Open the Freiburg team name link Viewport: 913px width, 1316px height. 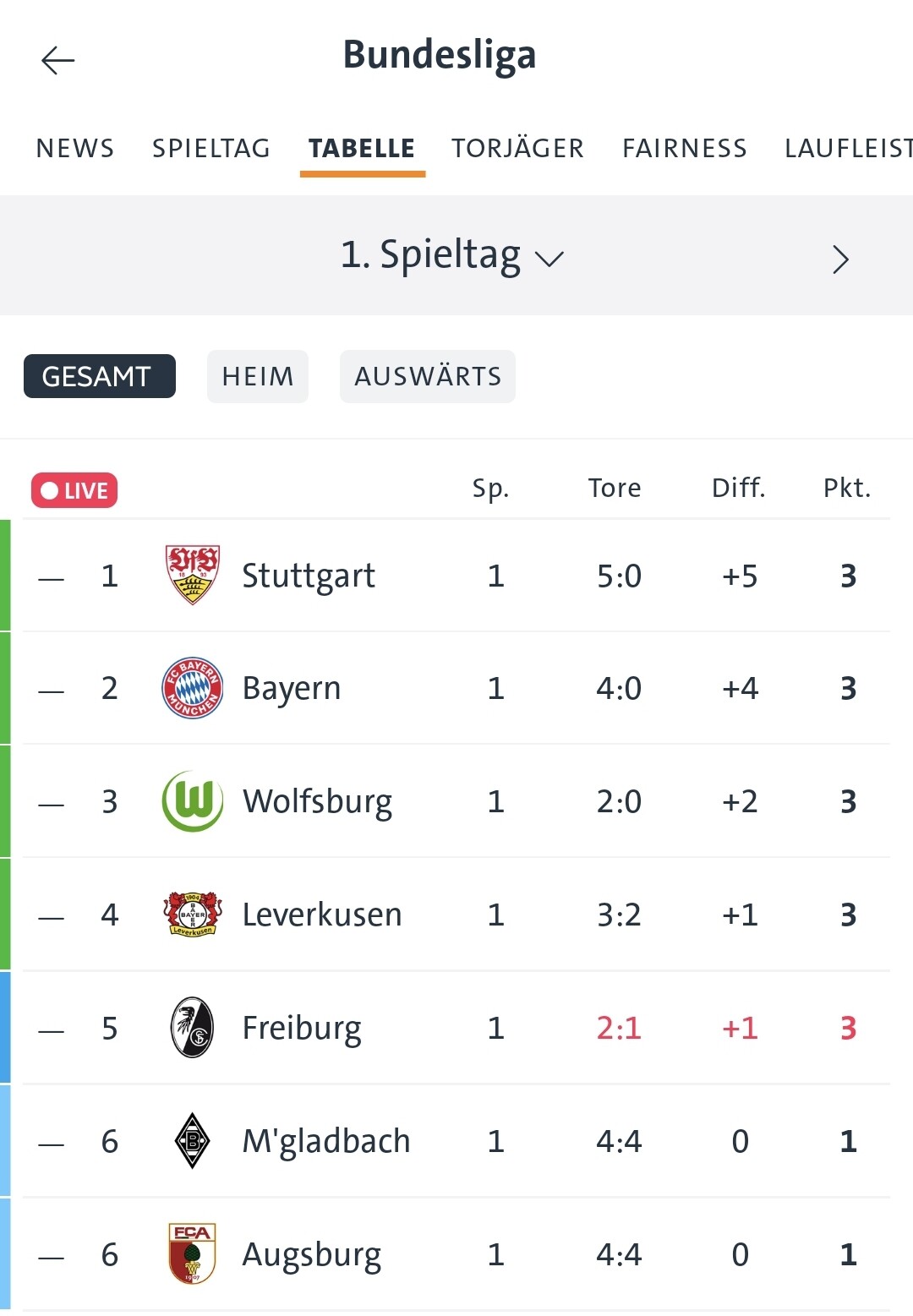(x=302, y=1028)
